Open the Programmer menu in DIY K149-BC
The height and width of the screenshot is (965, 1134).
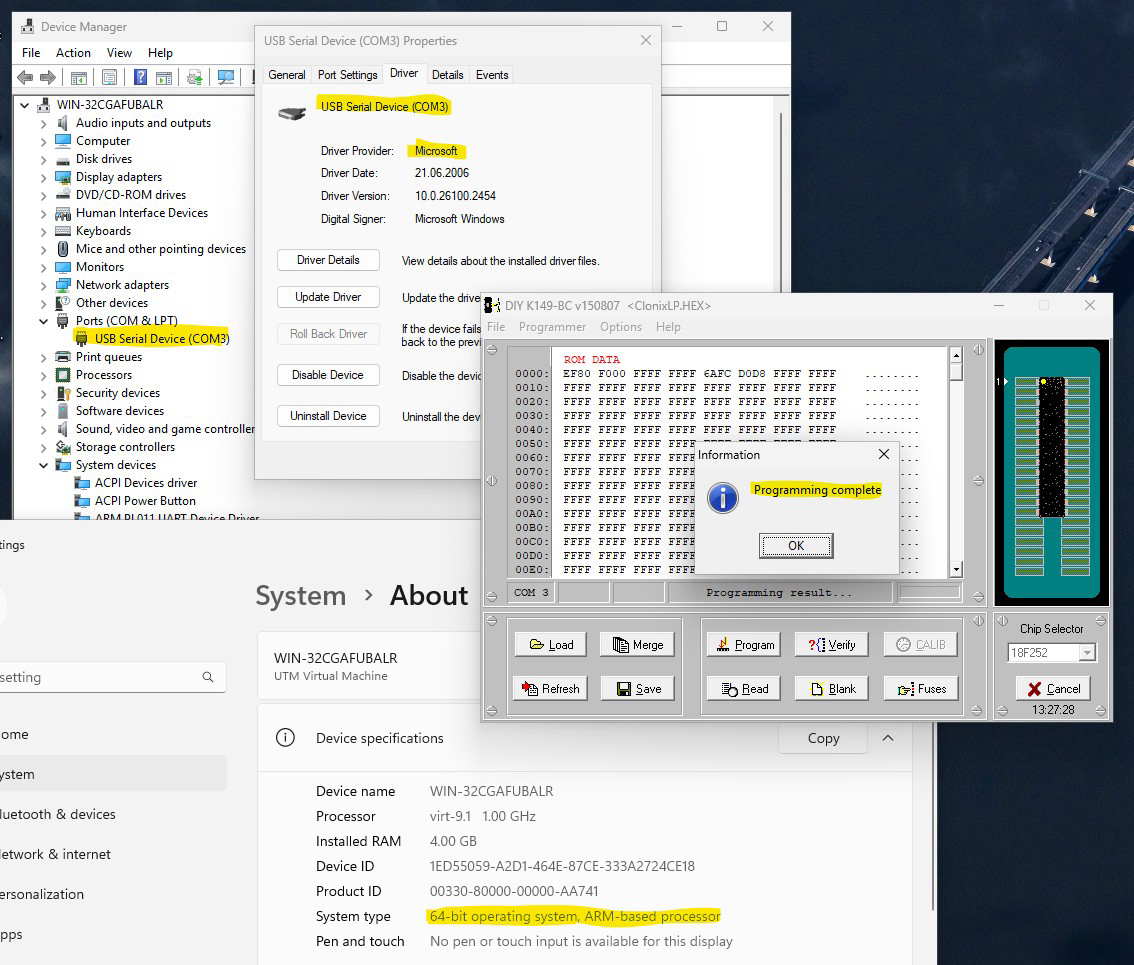(x=552, y=327)
